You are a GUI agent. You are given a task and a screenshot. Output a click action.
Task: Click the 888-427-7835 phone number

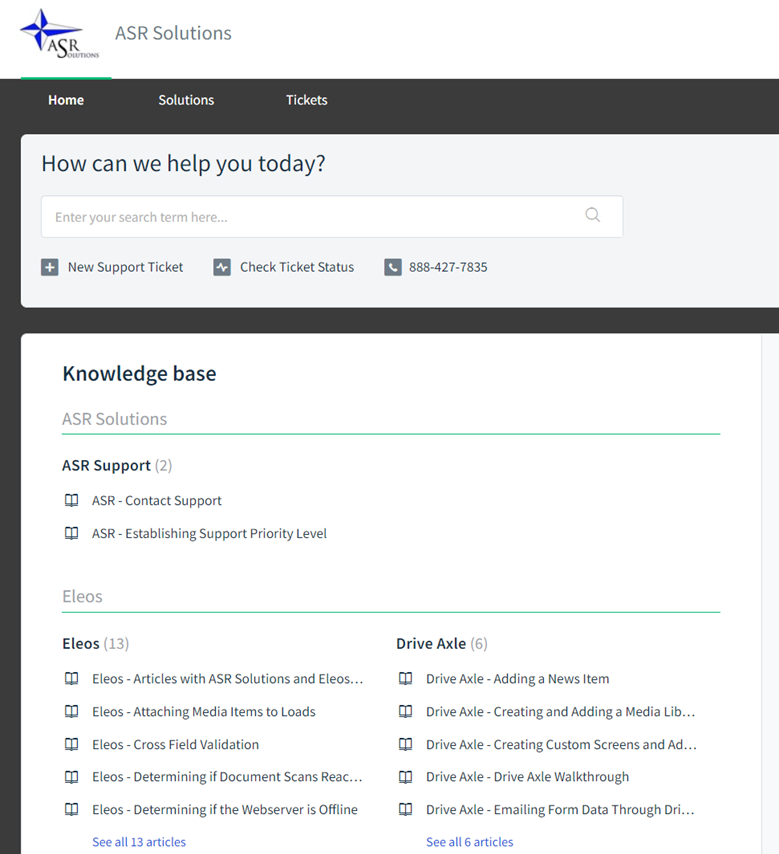[x=448, y=267]
